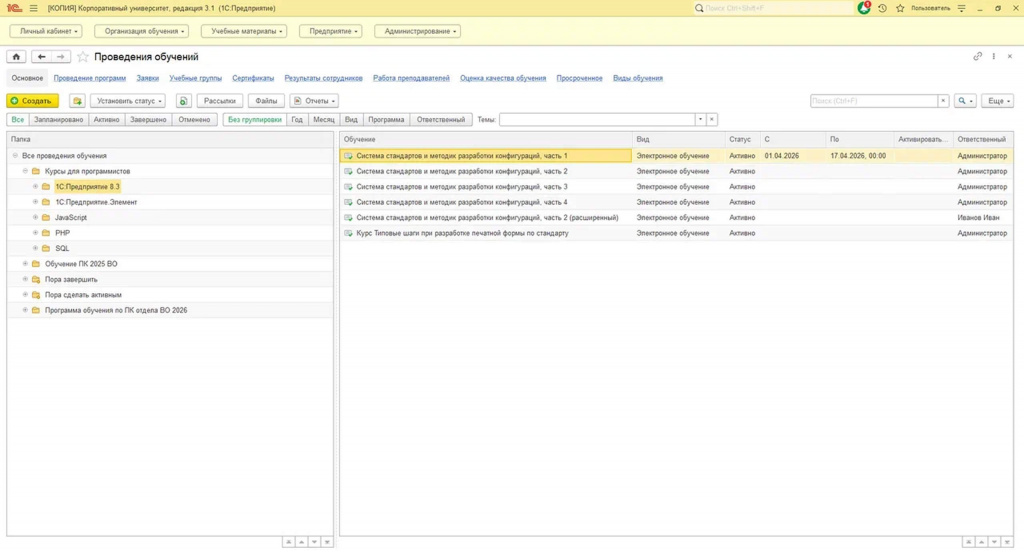The width and height of the screenshot is (1024, 554).
Task: Expand the Обучение ПК 2025 ВО folder
Action: (25, 264)
